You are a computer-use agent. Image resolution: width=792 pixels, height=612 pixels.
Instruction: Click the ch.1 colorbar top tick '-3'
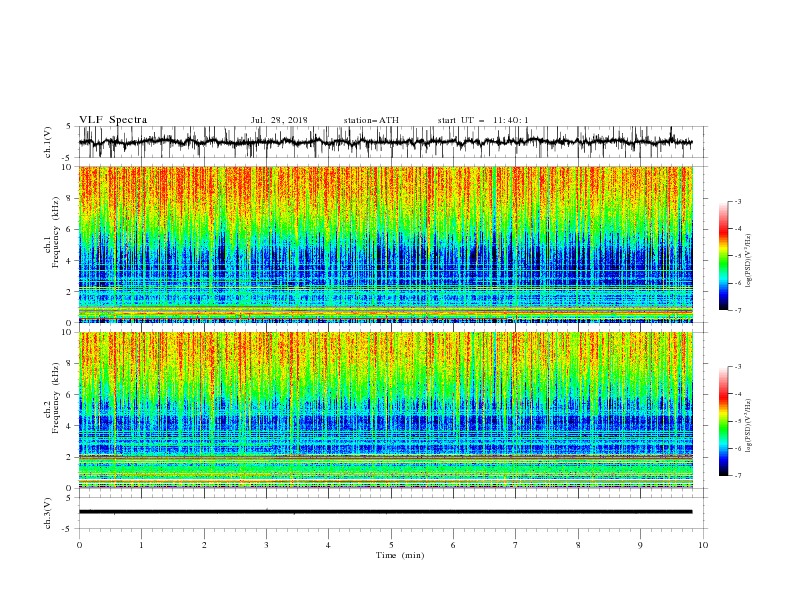[738, 201]
